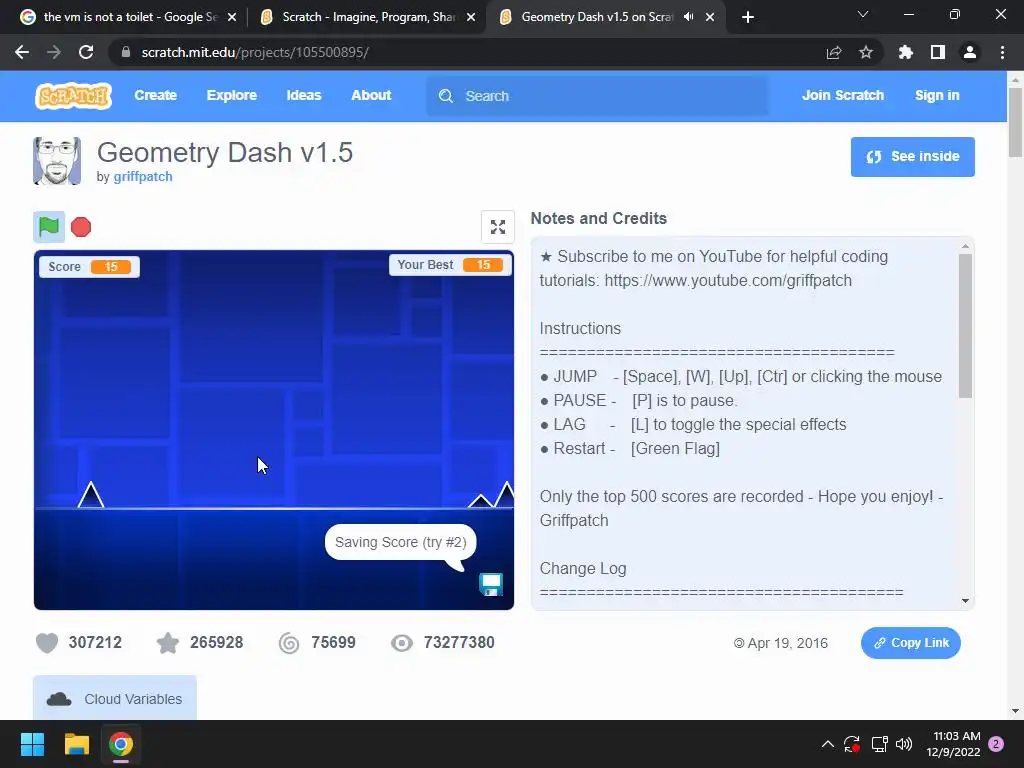Click the Scratch logo to go home
Screen dimensions: 1024x768
click(x=73, y=95)
